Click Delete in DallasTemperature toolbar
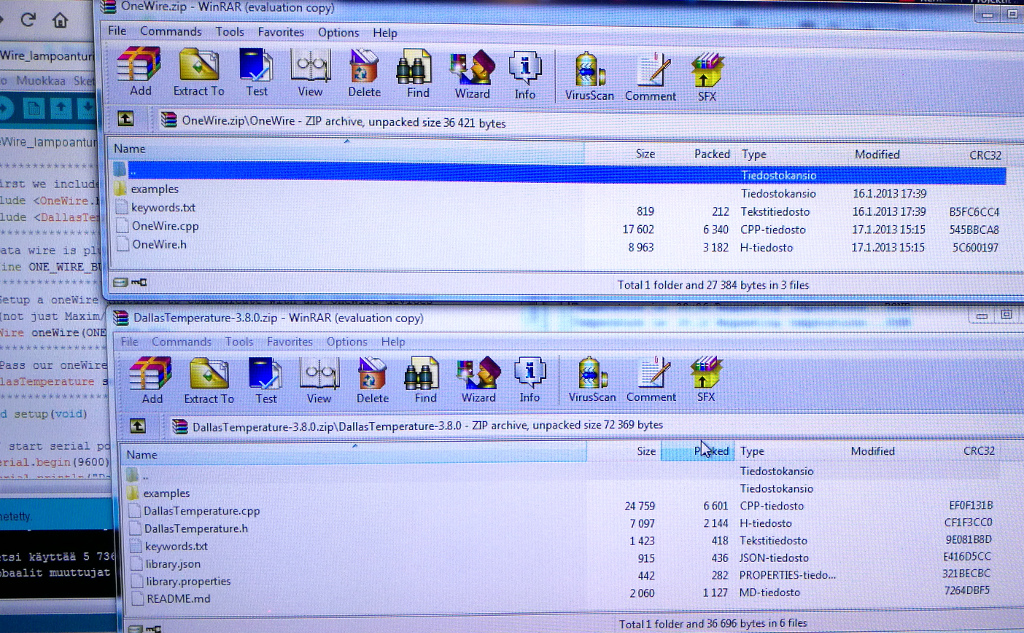Viewport: 1024px width, 633px height. click(372, 380)
